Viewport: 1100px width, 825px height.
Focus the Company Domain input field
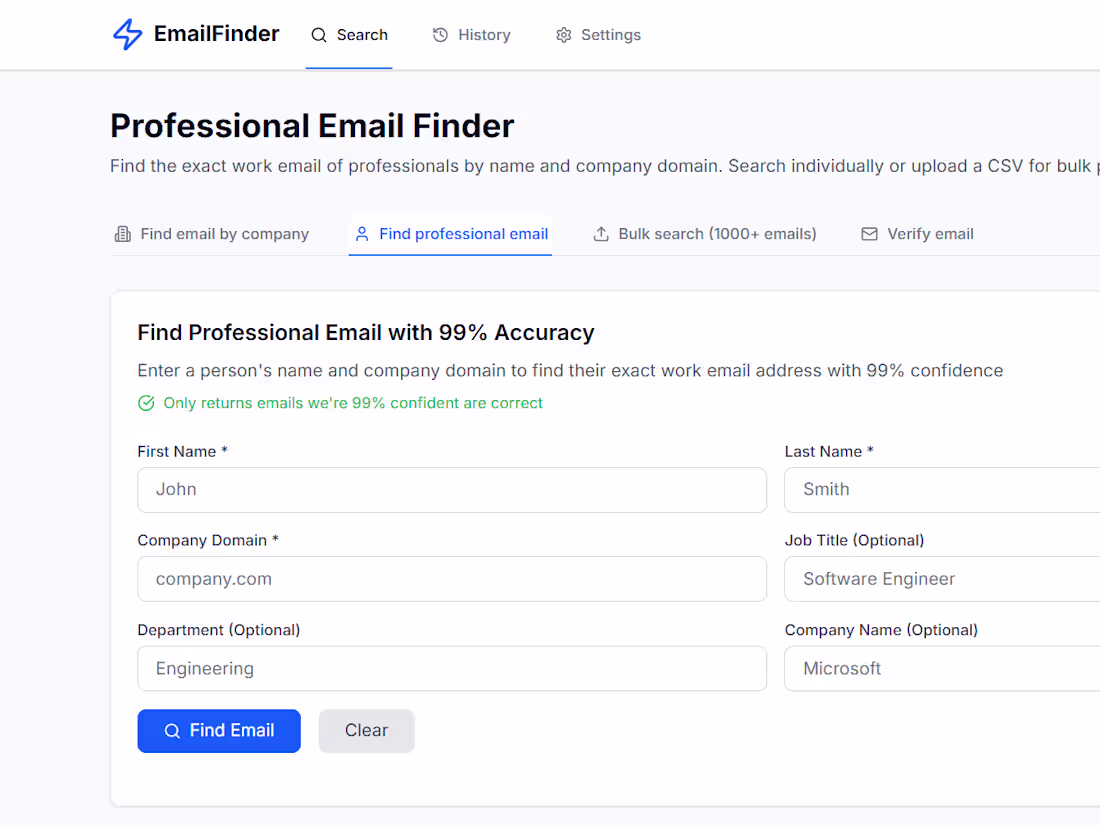coord(452,579)
